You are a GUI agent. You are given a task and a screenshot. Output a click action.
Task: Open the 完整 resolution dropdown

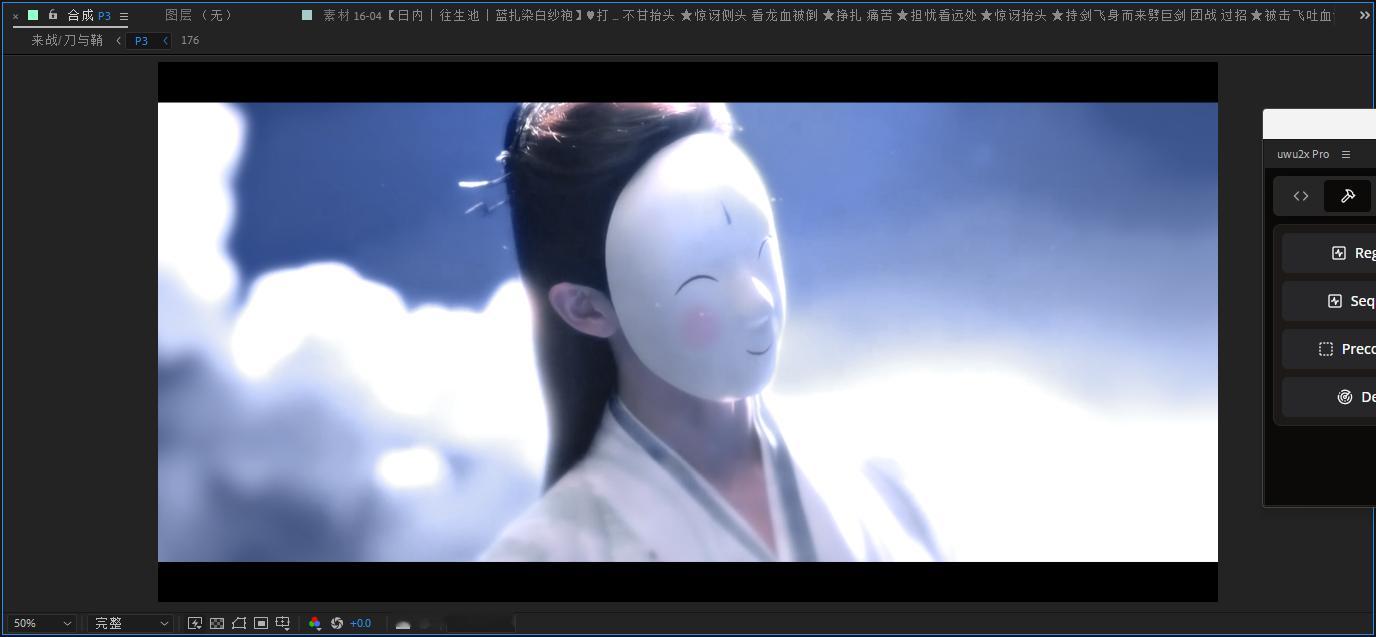coord(131,623)
